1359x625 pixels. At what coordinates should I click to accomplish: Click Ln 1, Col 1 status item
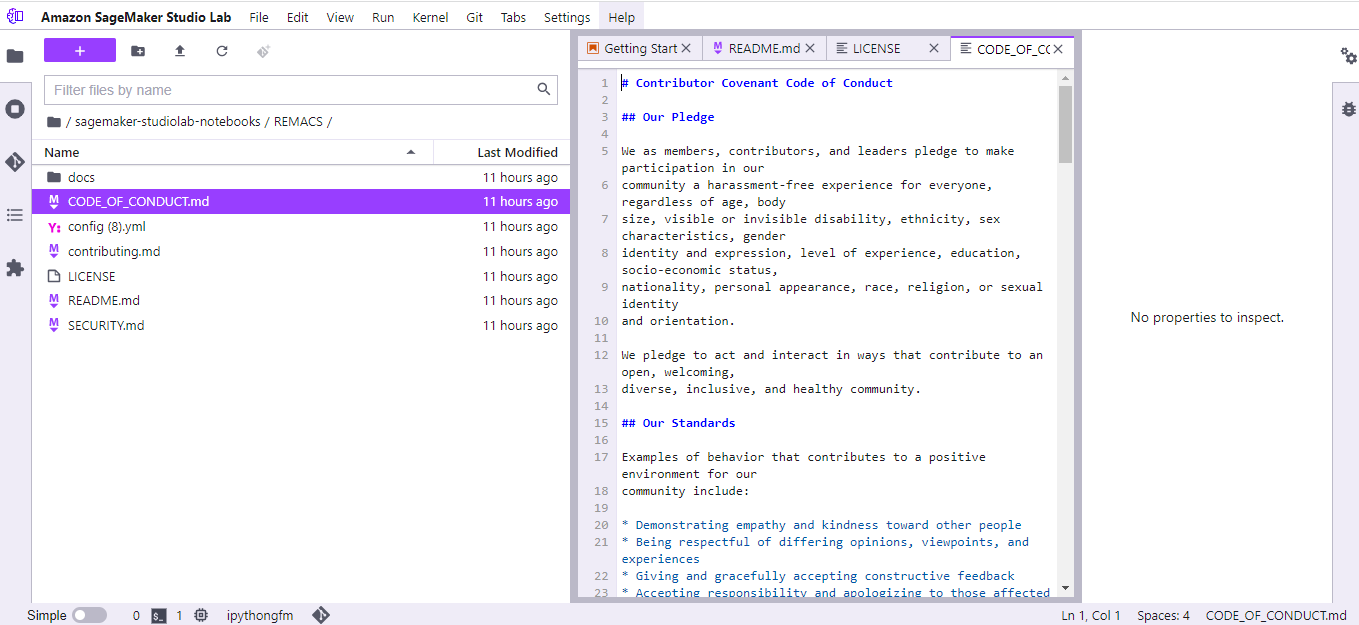[1091, 616]
